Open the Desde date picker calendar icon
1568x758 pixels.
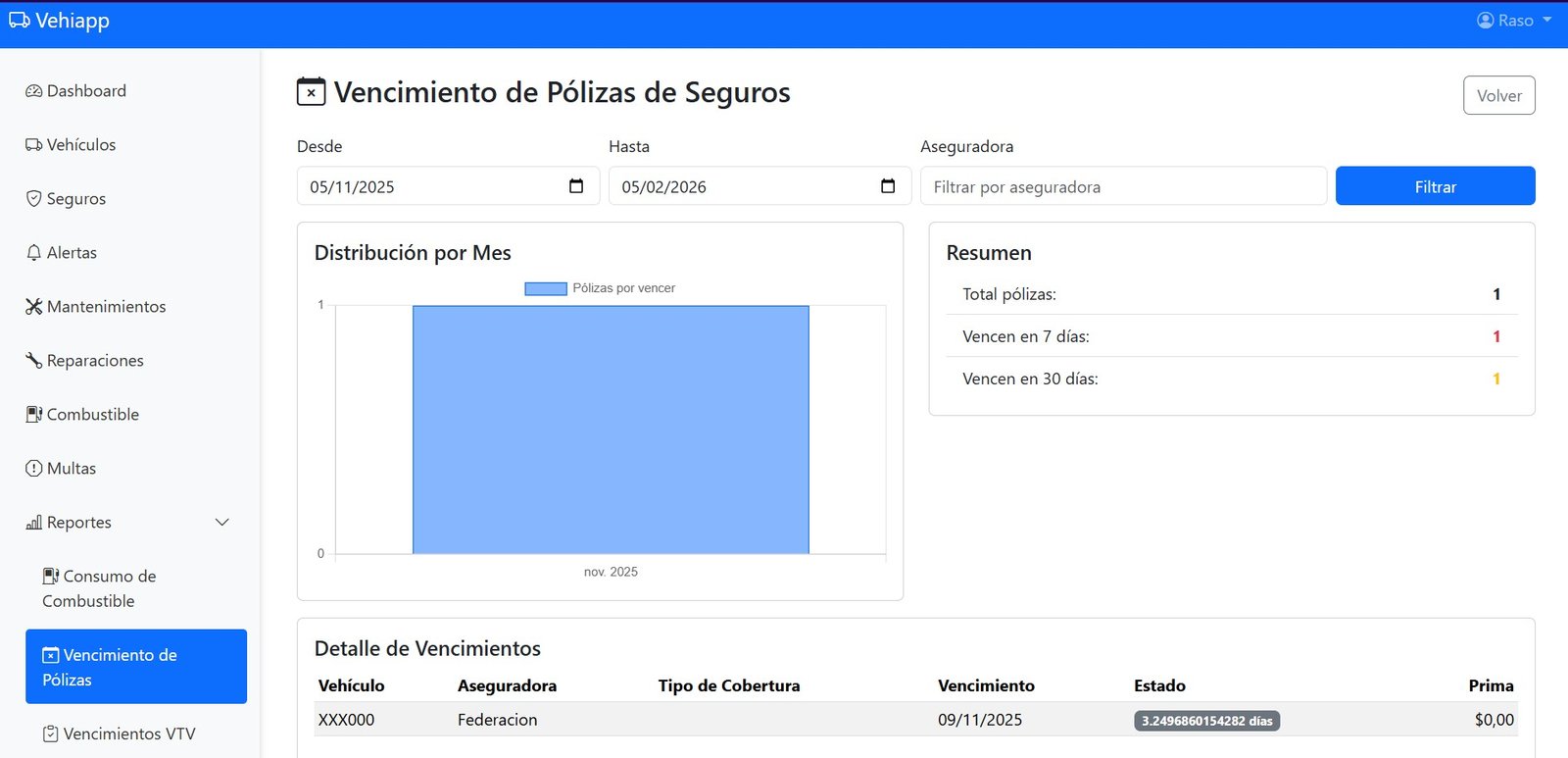click(x=576, y=186)
